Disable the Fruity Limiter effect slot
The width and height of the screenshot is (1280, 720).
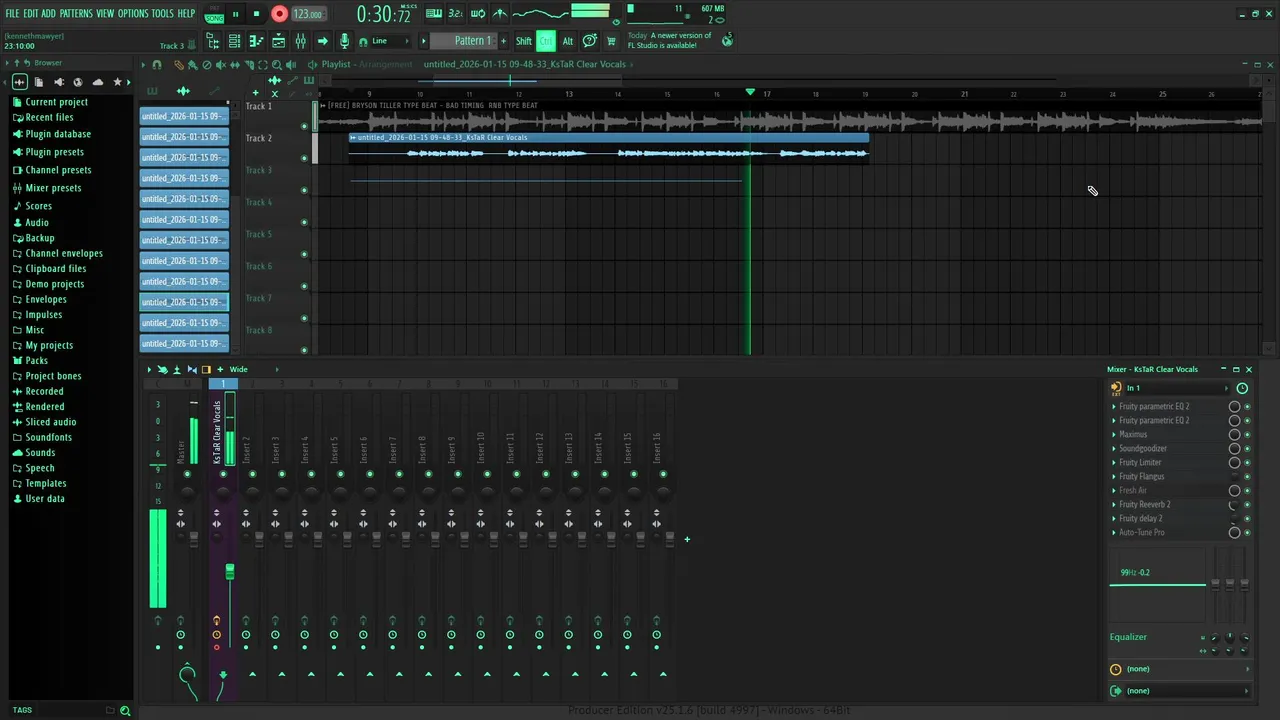click(1247, 463)
